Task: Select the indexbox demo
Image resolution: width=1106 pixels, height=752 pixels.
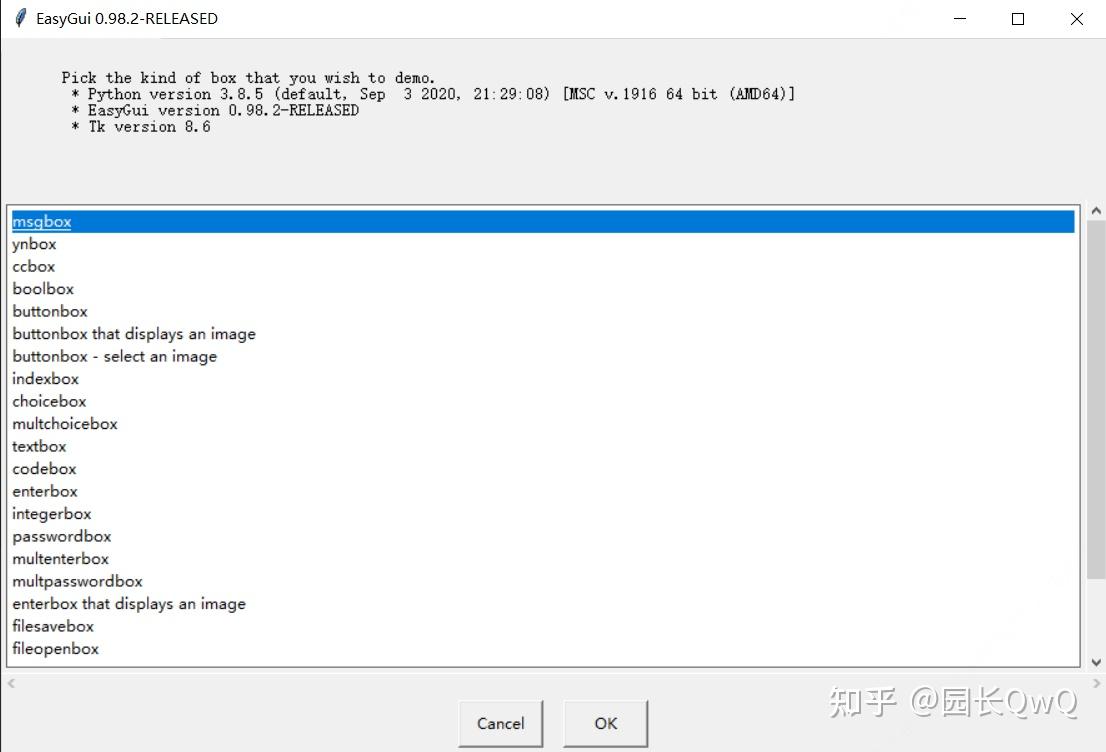Action: (x=45, y=378)
